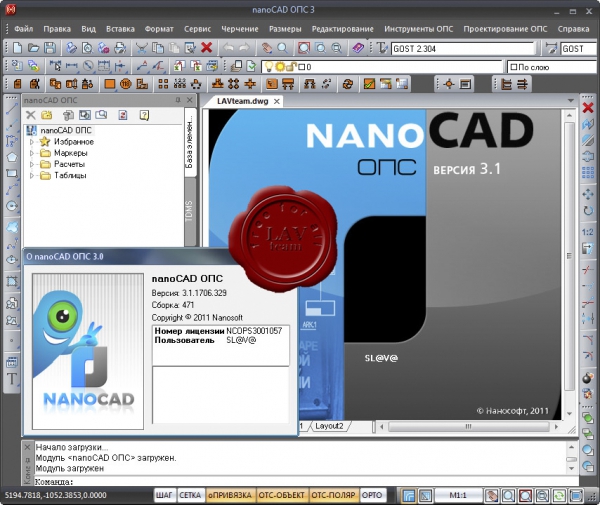The height and width of the screenshot is (505, 600).
Task: Select the nanoCAD ОПС root tree item
Action: tap(66, 130)
